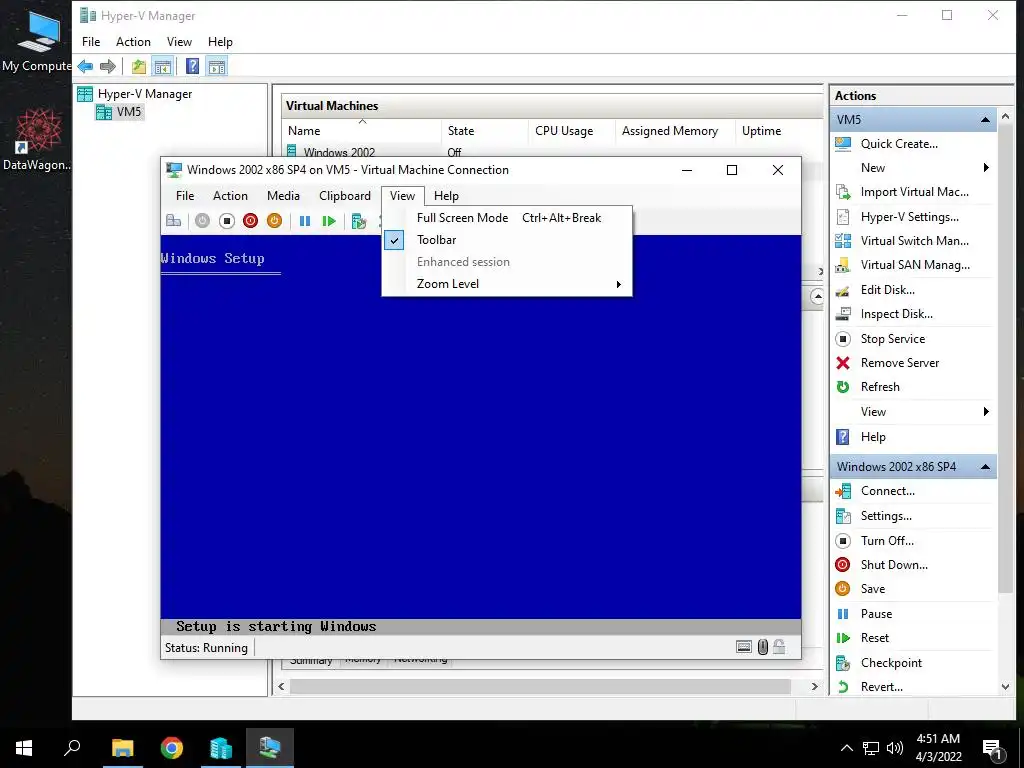
Task: Click the Actions pane scroll up arrow
Action: (x=1006, y=116)
